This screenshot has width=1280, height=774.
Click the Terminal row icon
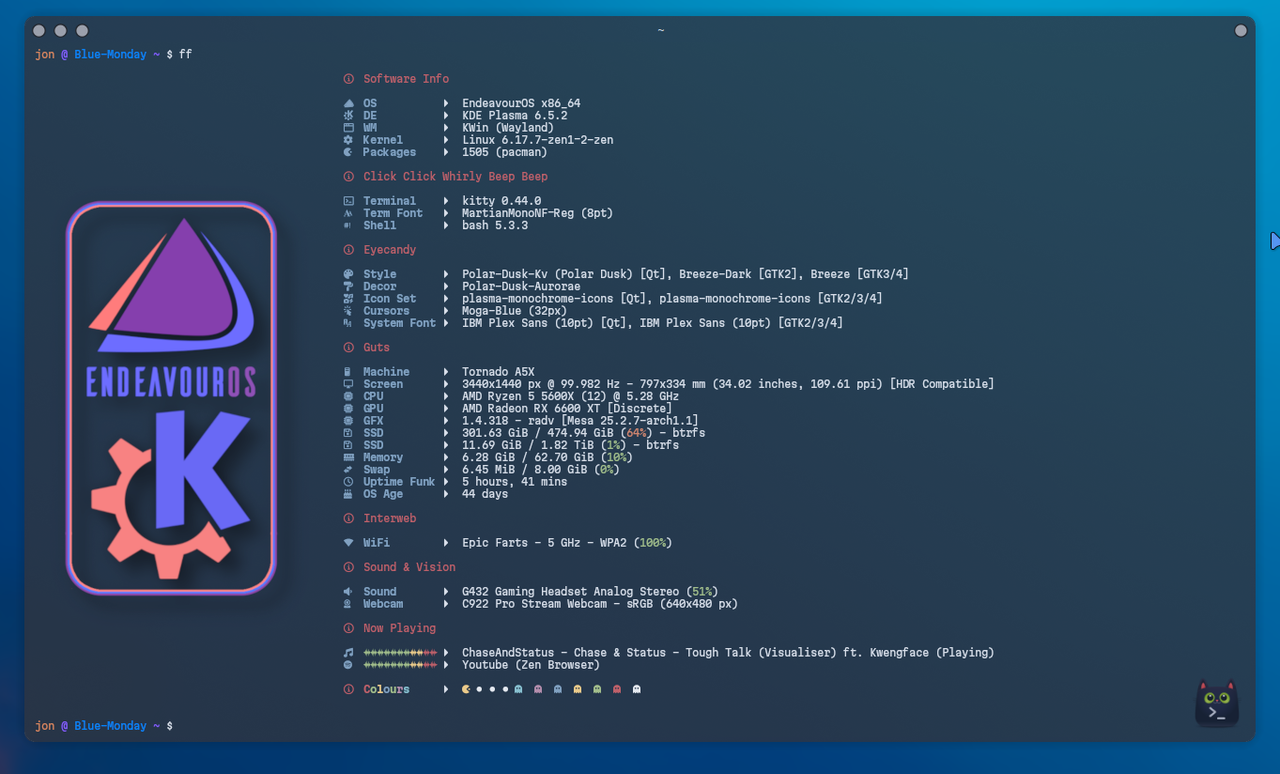tap(349, 201)
